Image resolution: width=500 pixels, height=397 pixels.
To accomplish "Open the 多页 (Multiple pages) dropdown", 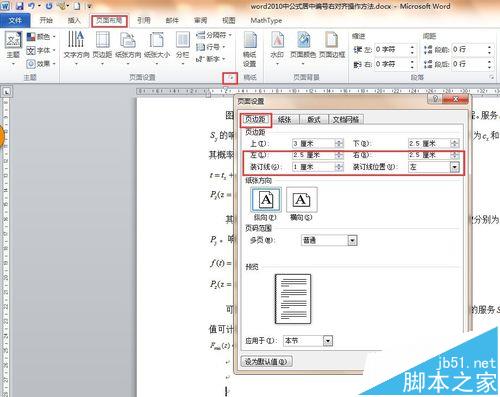I will [352, 240].
